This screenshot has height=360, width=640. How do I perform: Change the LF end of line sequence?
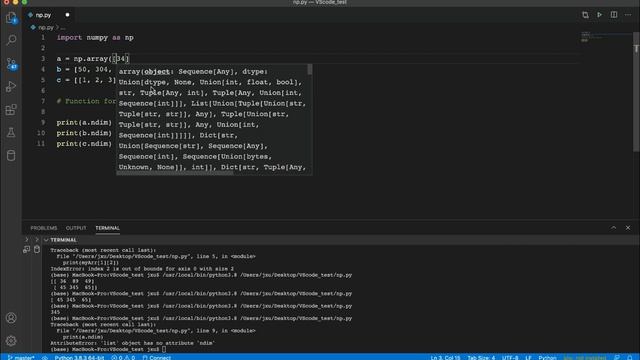point(529,358)
